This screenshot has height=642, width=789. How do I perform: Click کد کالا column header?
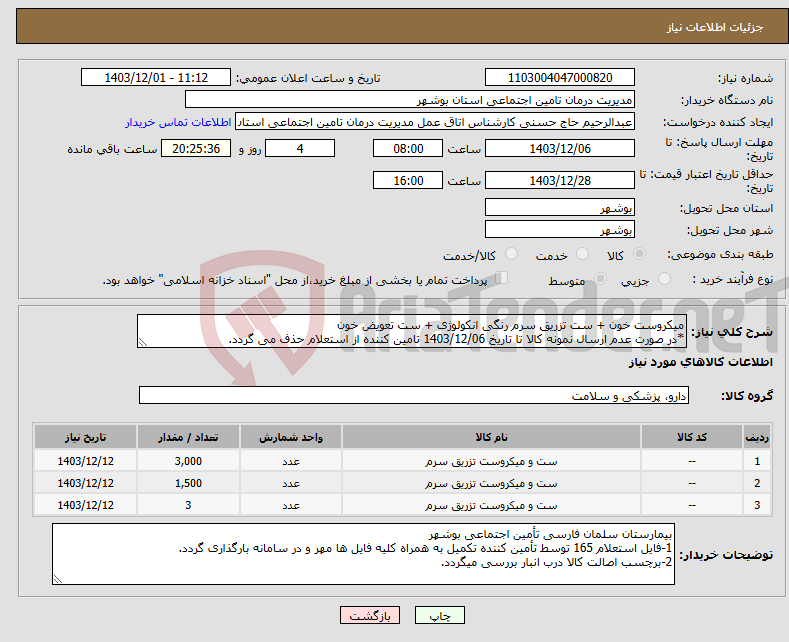(692, 437)
